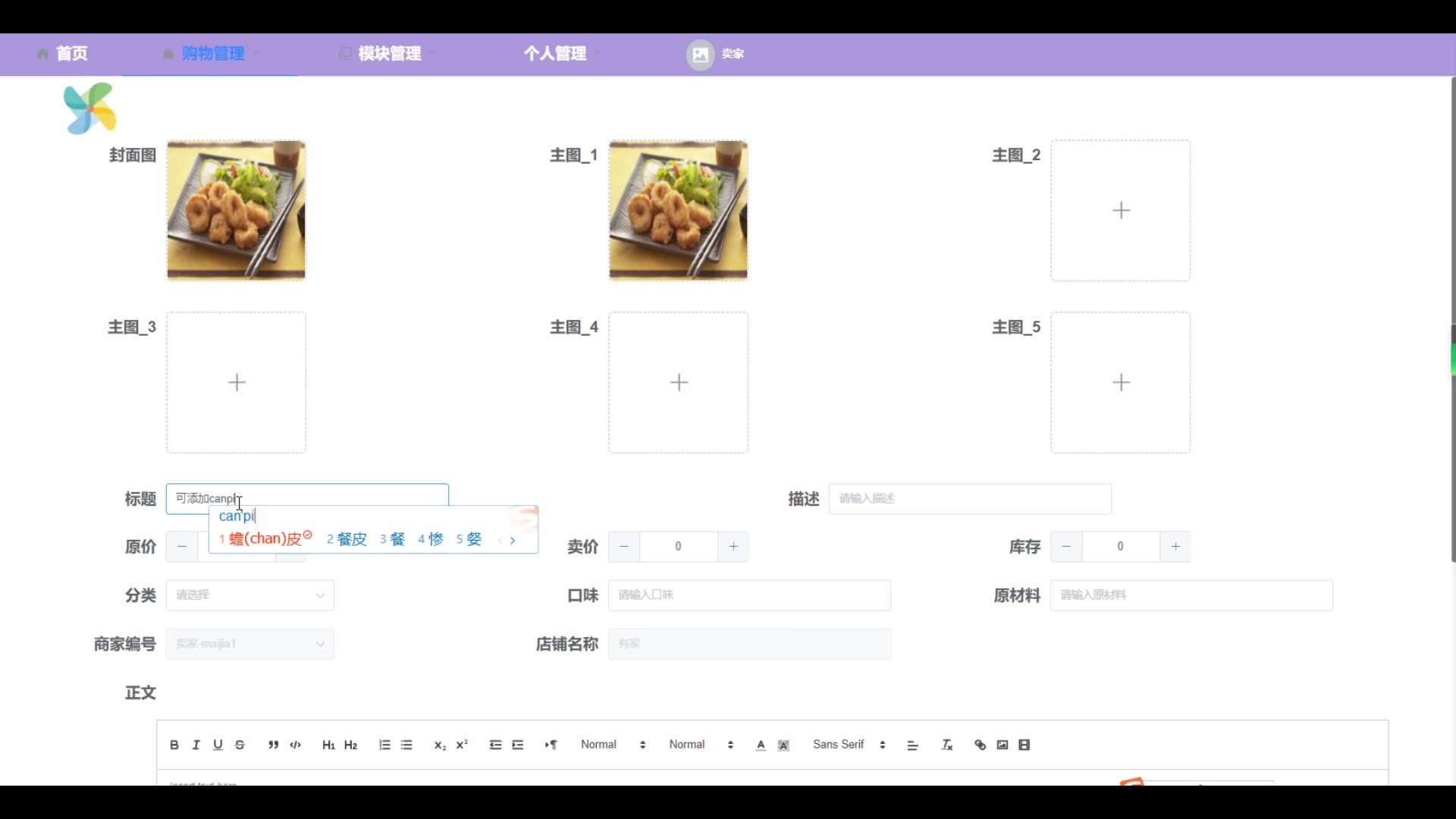This screenshot has height=819, width=1456.
Task: Toggle strikethrough formatting in editor
Action: pyautogui.click(x=240, y=745)
